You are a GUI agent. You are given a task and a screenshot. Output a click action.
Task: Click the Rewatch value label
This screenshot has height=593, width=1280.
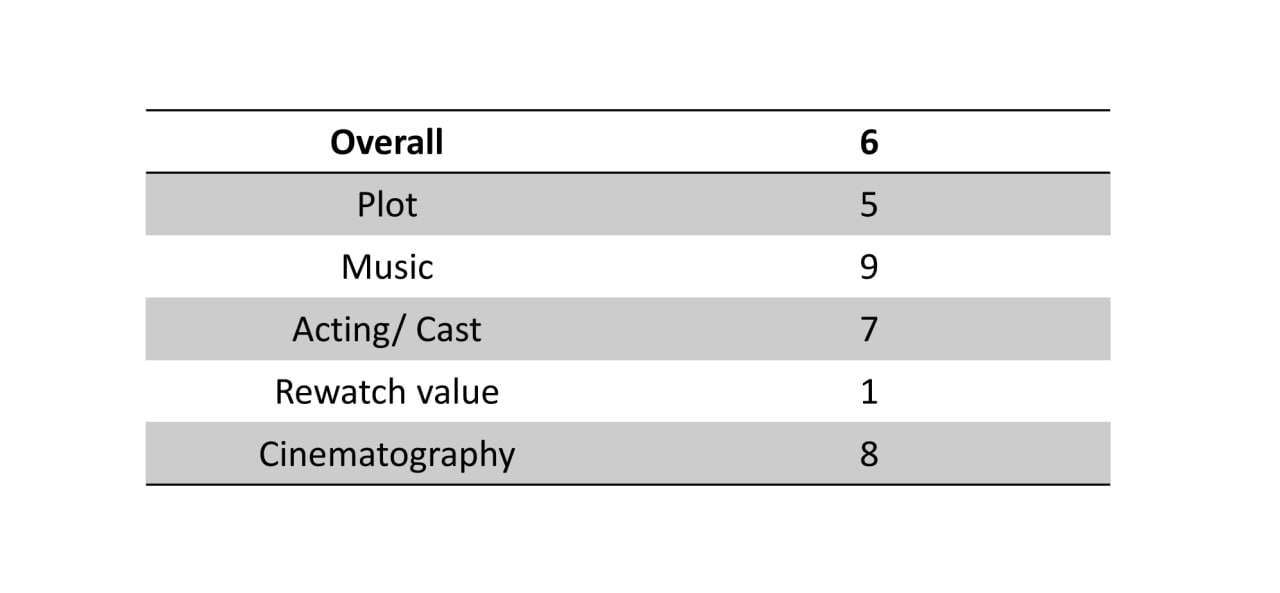coord(387,391)
